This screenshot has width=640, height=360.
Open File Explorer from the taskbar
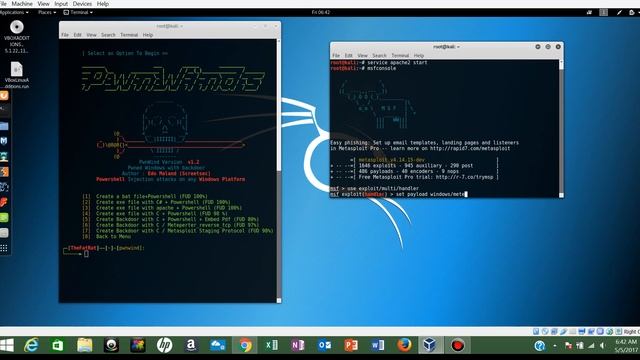click(84, 345)
